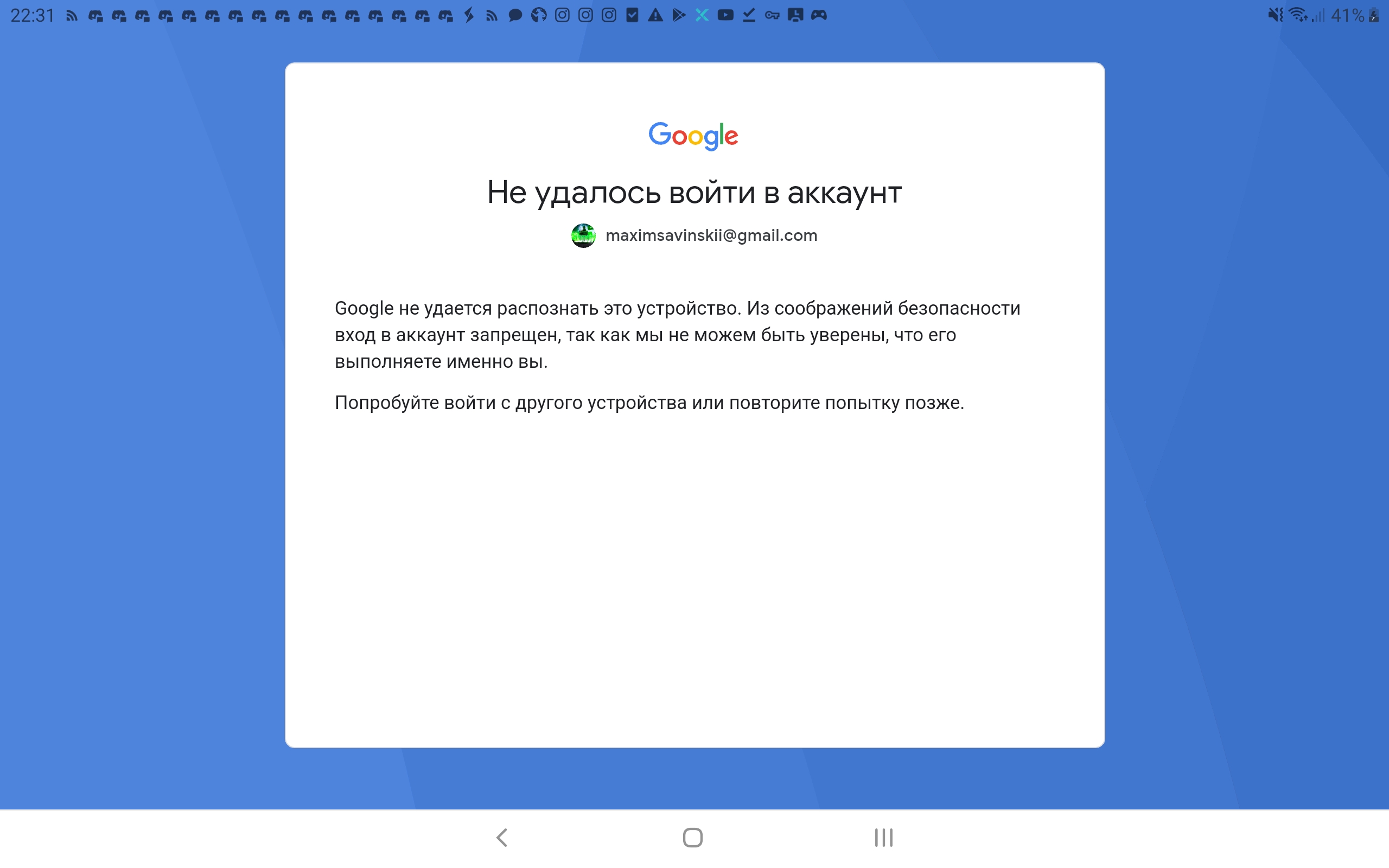
Task: Tap the warning triangle notification icon
Action: (x=655, y=15)
